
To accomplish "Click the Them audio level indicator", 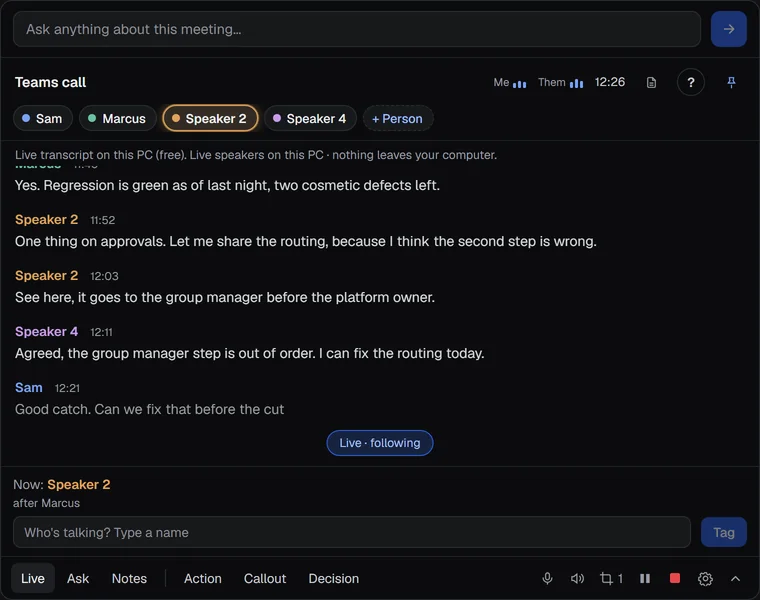I will click(x=560, y=83).
